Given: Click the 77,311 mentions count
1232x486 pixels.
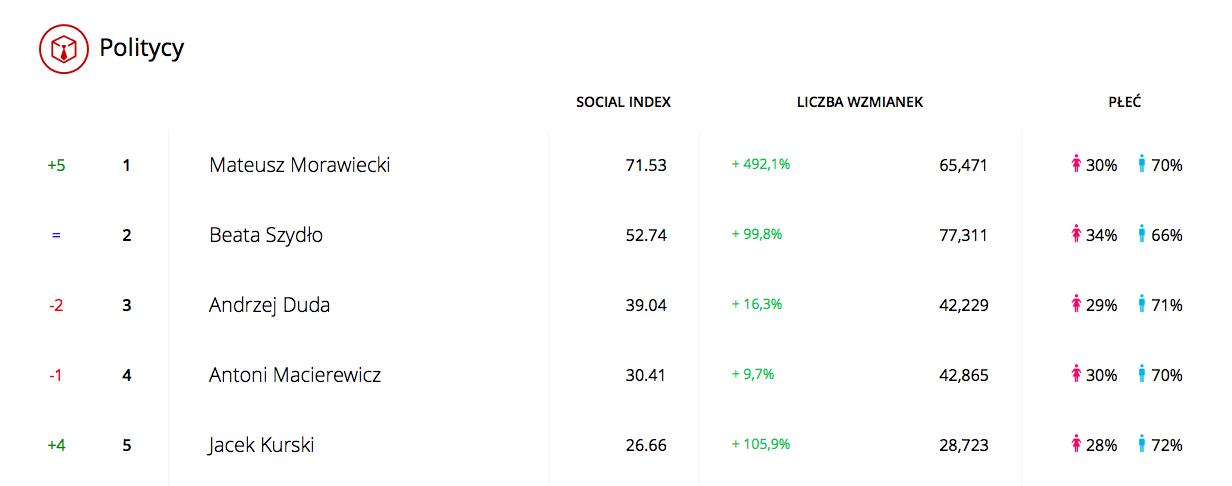Looking at the screenshot, I should click(963, 235).
